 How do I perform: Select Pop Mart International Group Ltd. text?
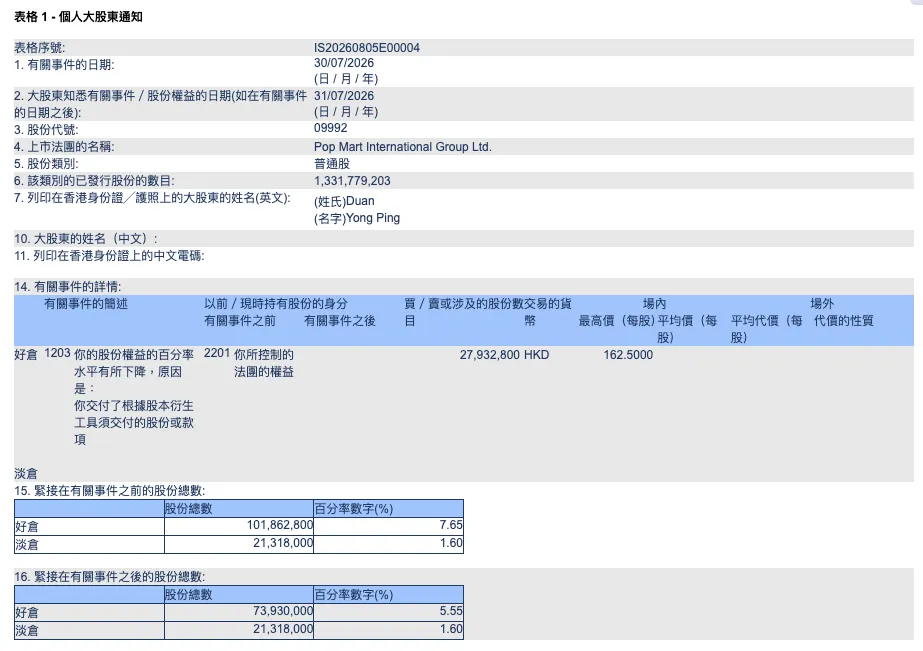coord(403,147)
